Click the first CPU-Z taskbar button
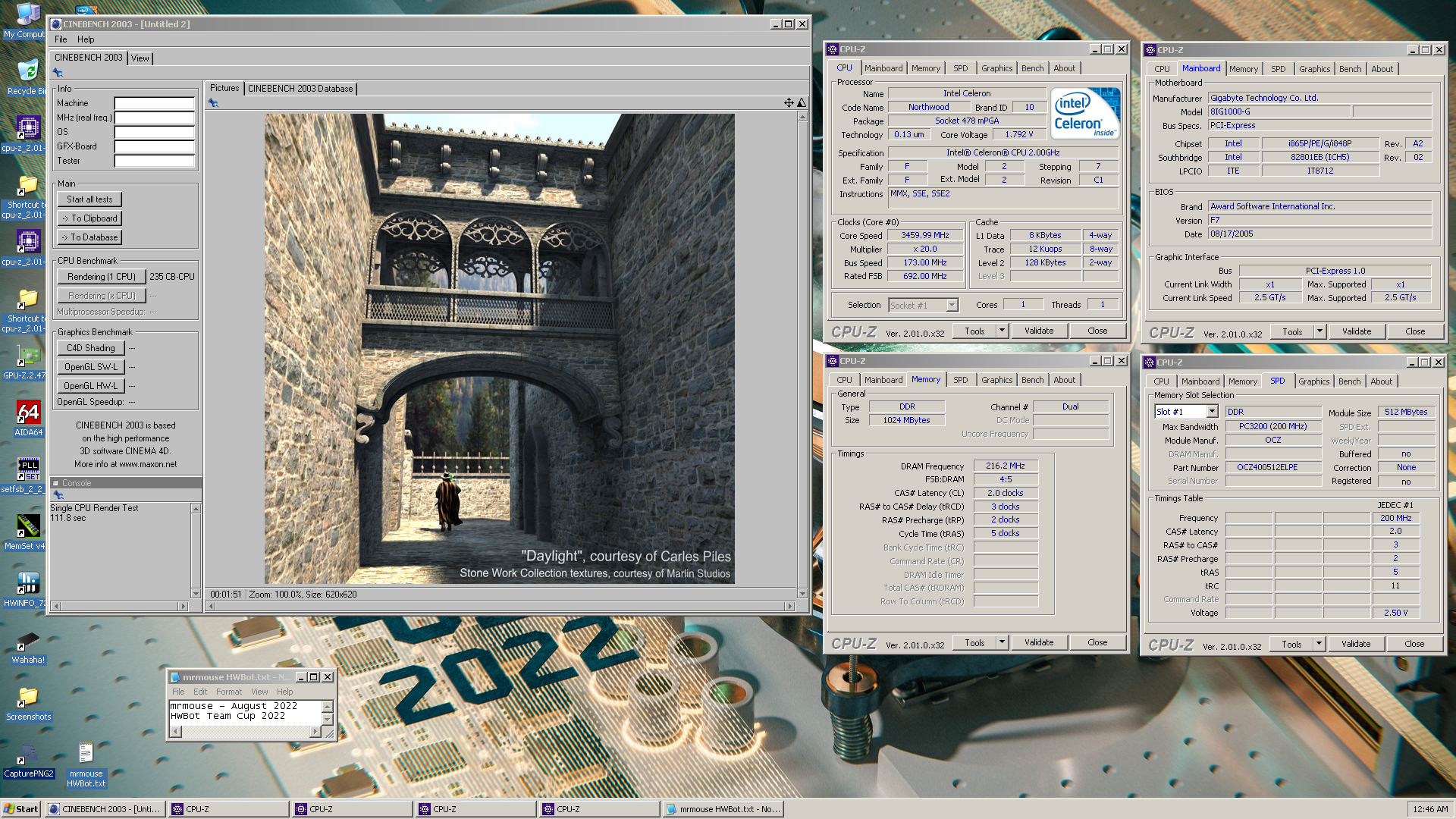The width and height of the screenshot is (1456, 819). (230, 809)
